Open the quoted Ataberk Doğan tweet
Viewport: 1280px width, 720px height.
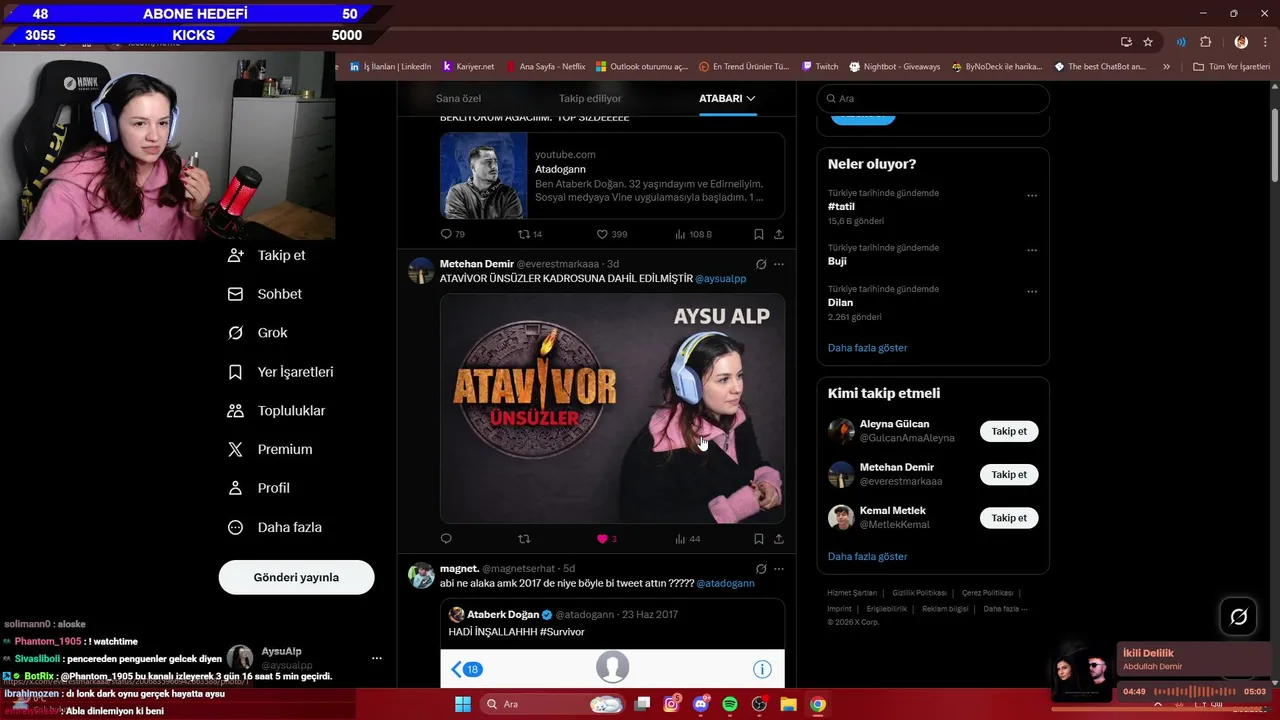coord(612,644)
